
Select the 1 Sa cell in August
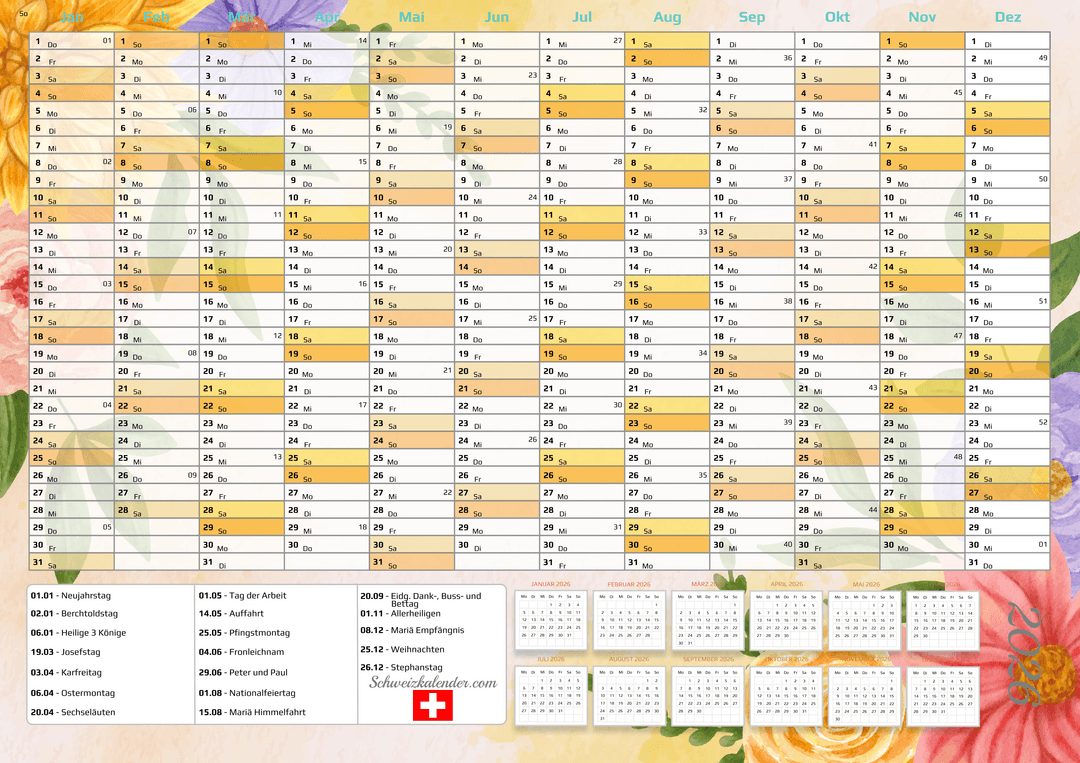[x=667, y=41]
